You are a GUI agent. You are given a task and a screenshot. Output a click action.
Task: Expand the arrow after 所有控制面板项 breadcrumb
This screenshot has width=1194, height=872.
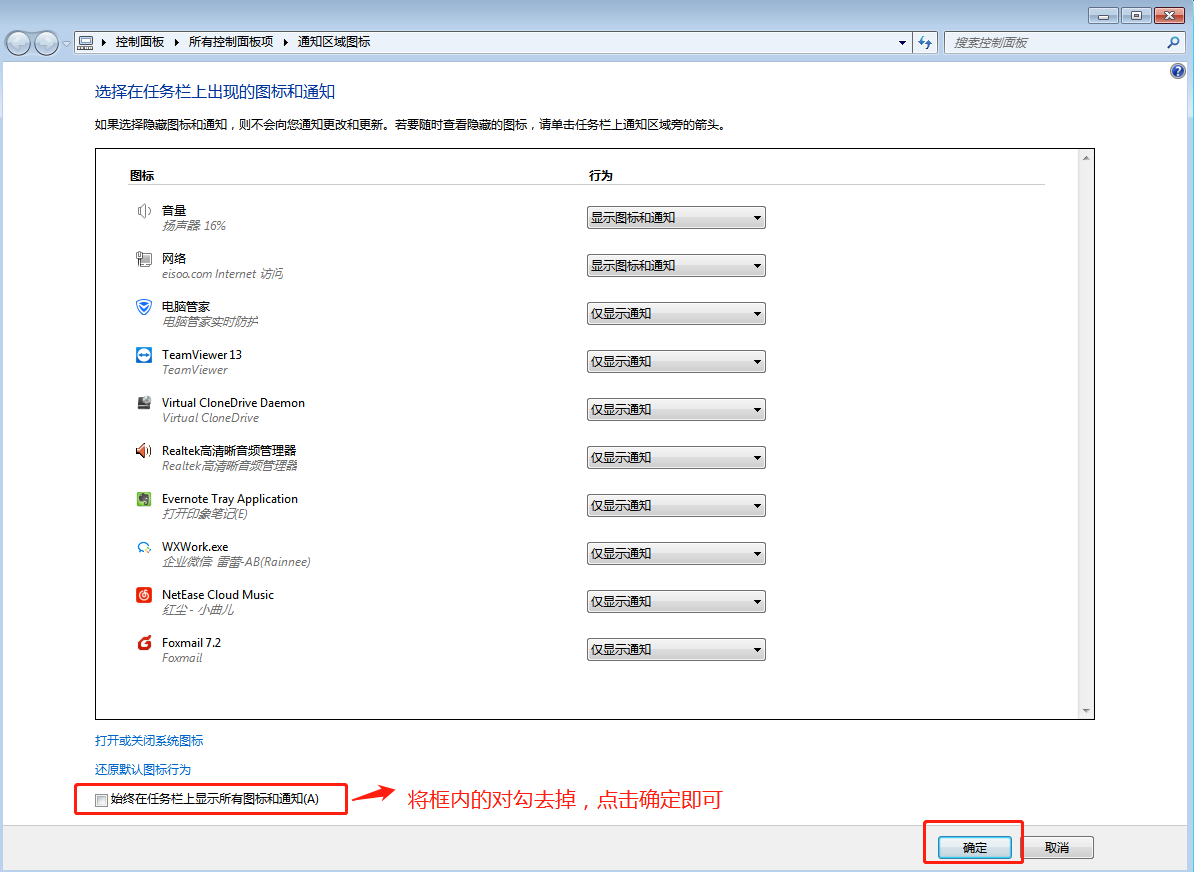pyautogui.click(x=286, y=42)
